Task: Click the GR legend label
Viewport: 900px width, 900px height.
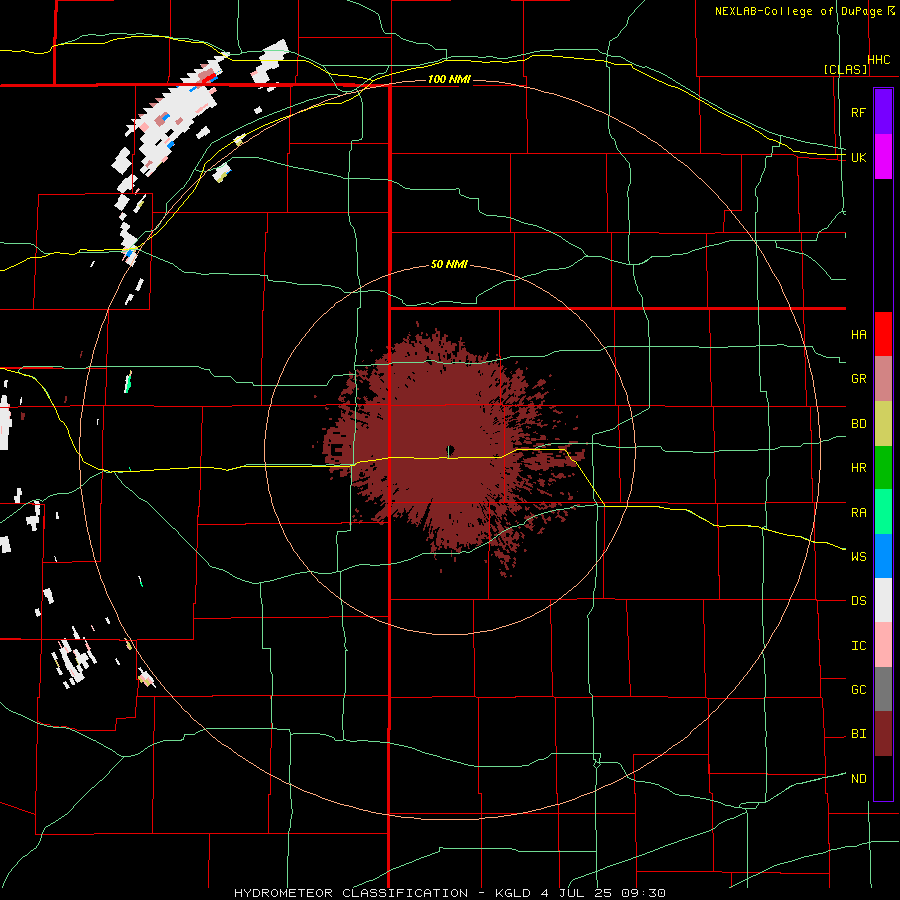Action: 858,379
